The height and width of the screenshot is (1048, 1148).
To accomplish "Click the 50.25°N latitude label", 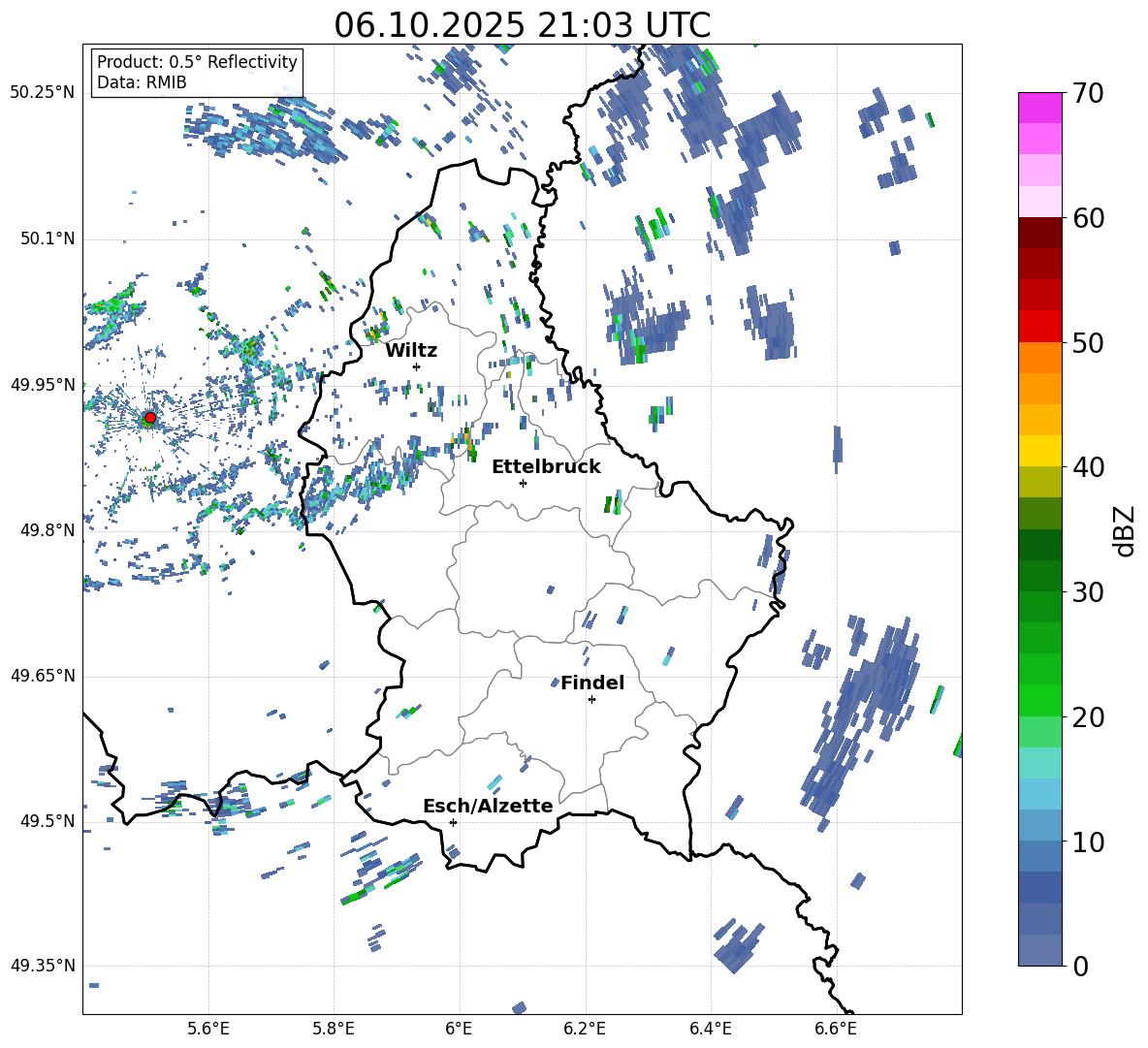I will (x=43, y=93).
